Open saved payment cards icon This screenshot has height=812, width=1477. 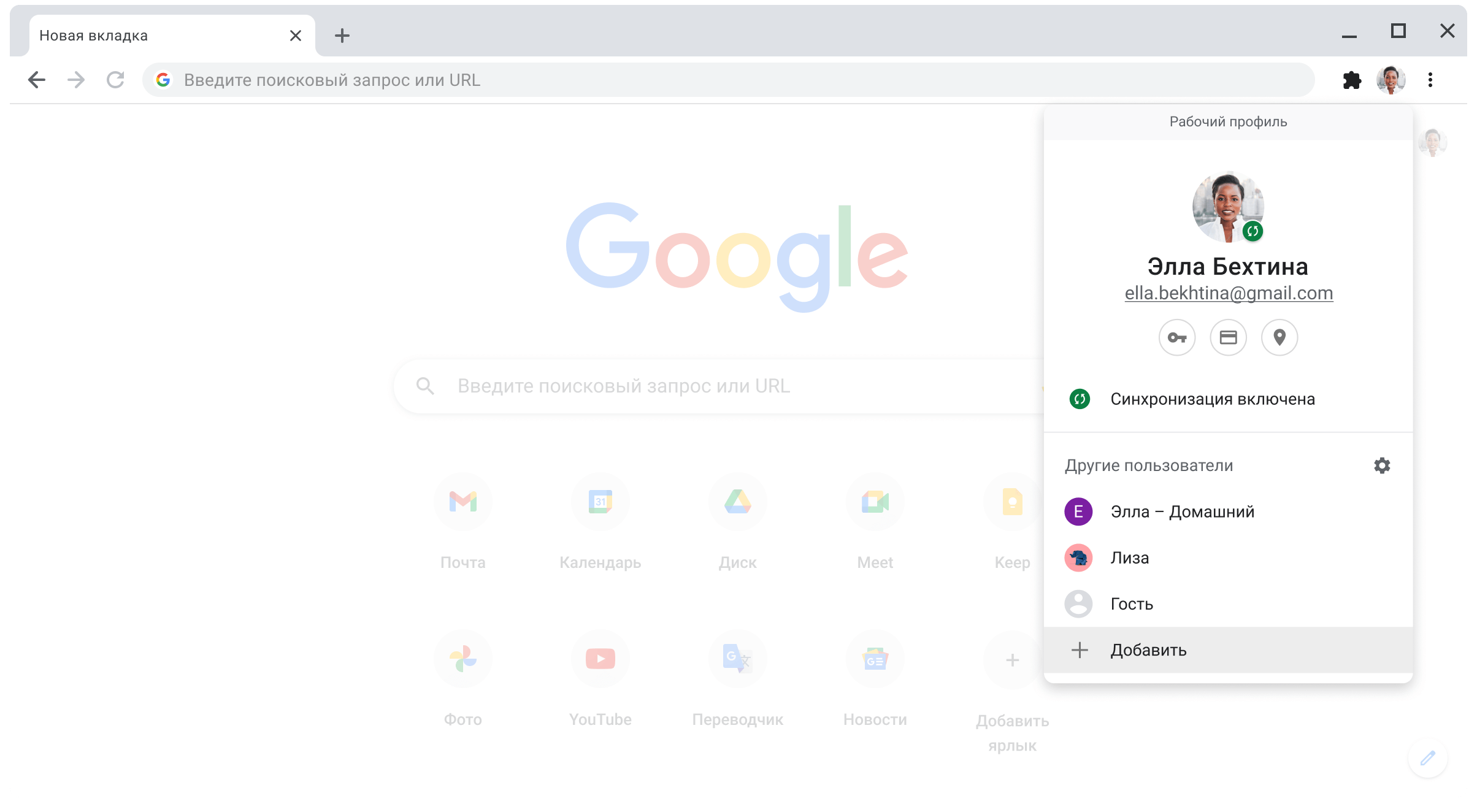click(1228, 338)
